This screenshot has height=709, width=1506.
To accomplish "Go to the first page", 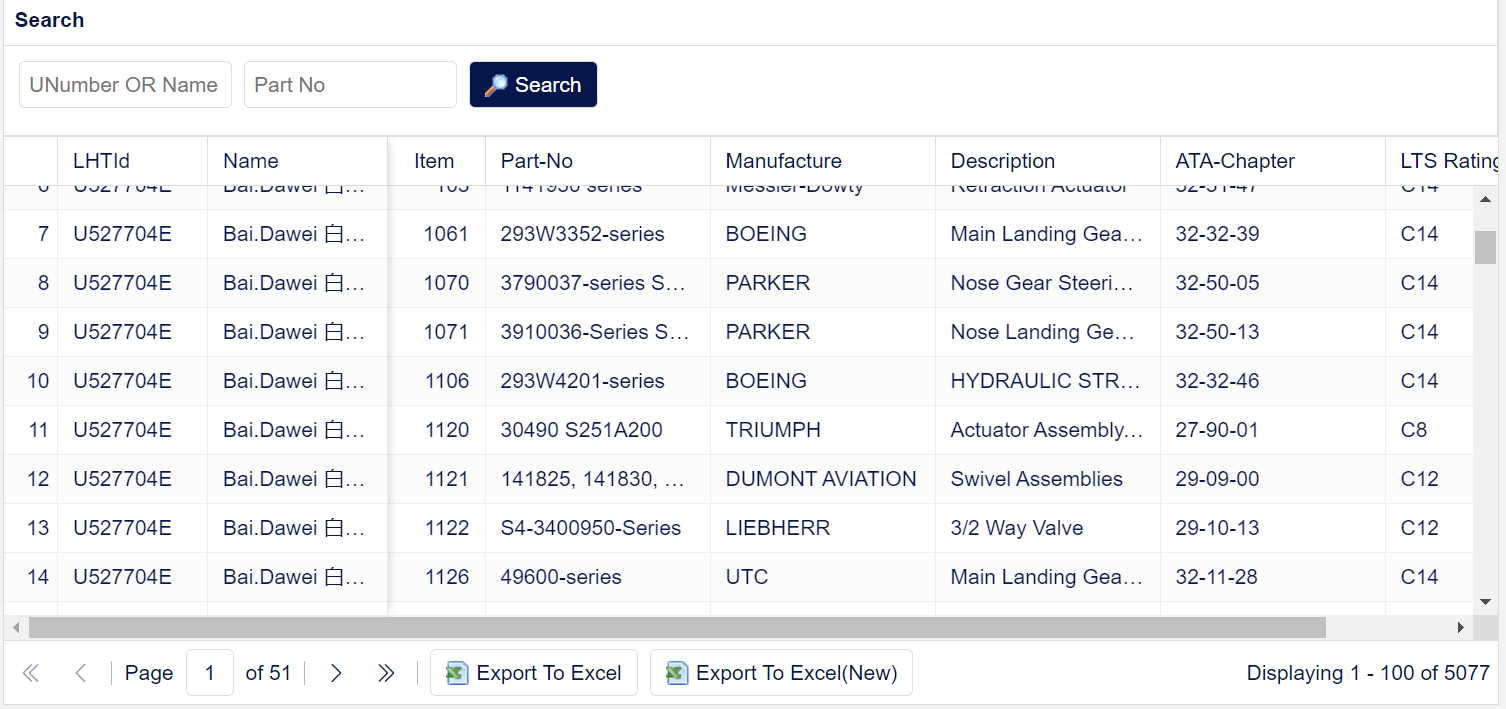I will 31,673.
